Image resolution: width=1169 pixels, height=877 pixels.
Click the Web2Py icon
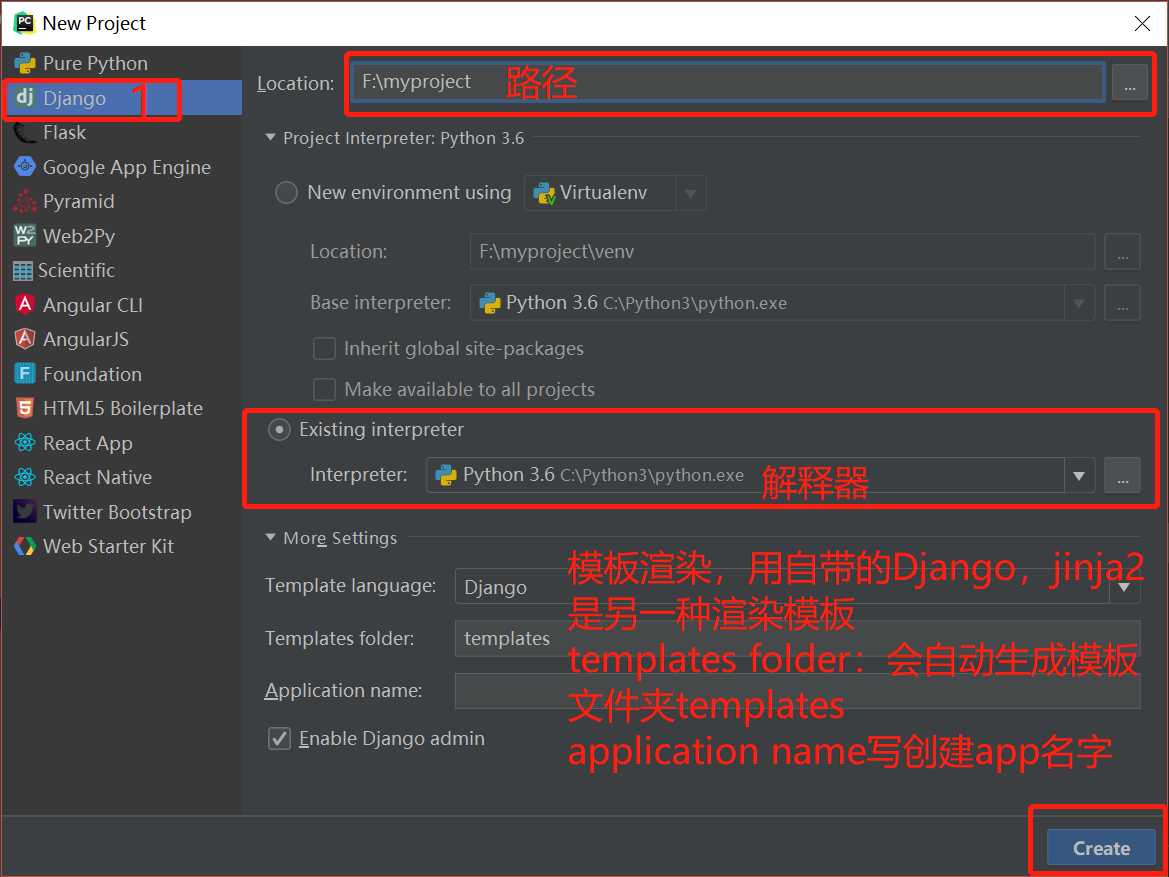click(25, 236)
